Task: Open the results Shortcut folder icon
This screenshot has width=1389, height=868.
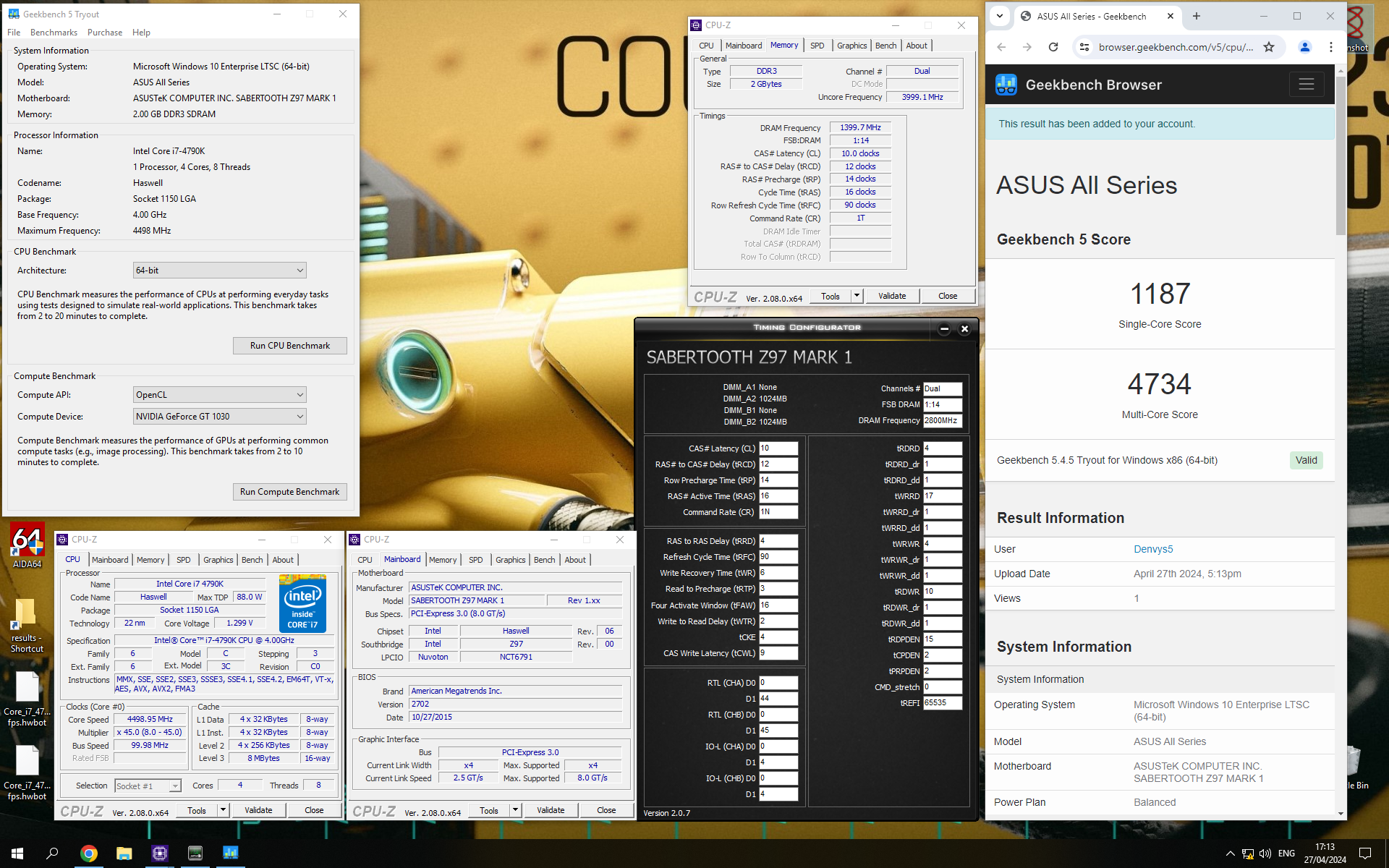Action: pos(27,626)
